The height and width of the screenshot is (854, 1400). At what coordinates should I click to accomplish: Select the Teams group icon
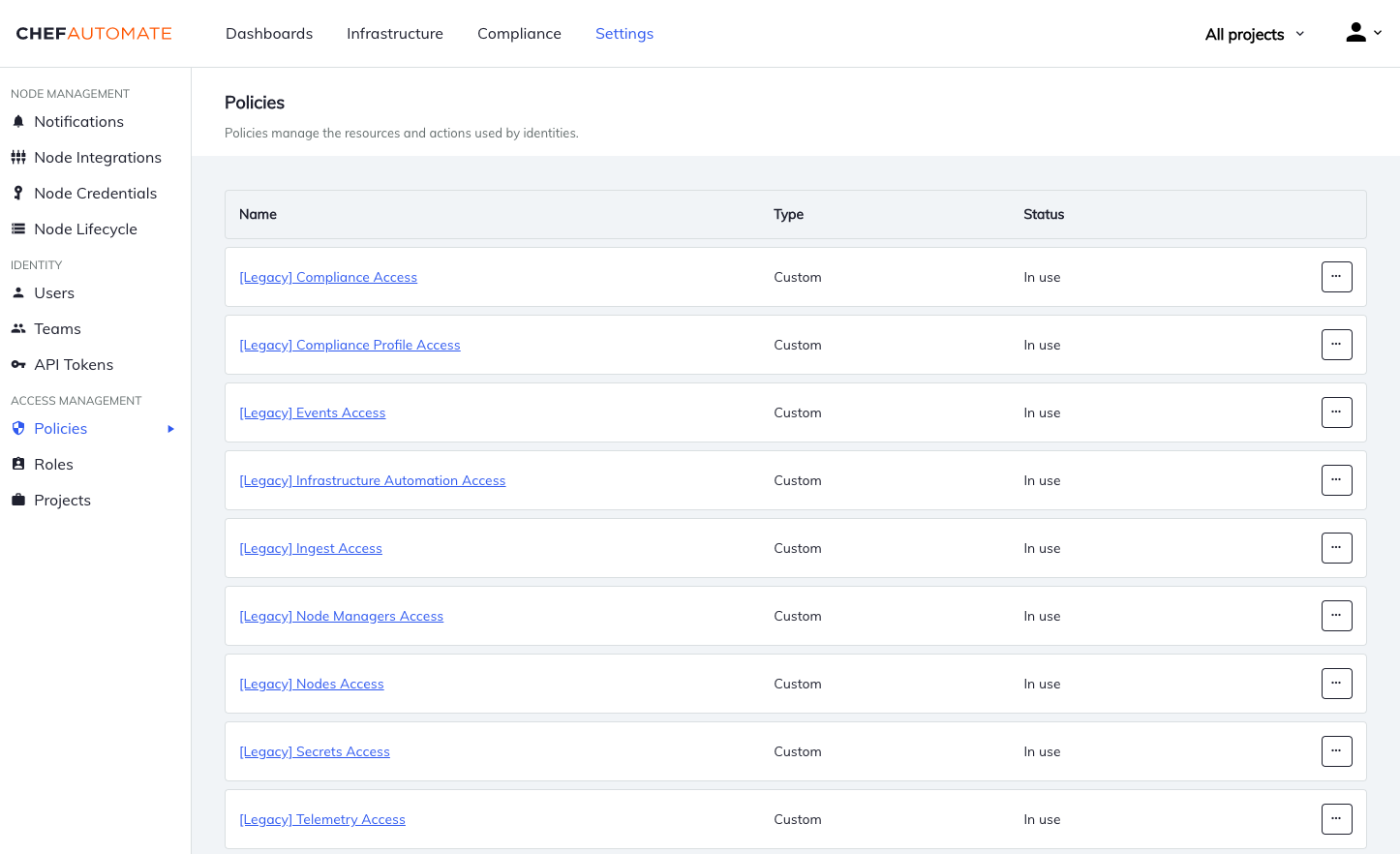click(18, 328)
